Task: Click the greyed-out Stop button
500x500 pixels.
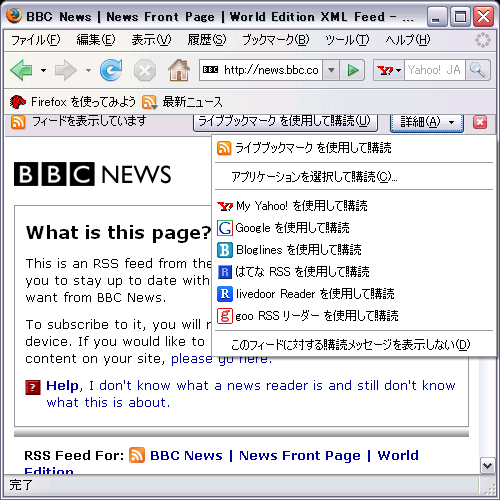Action: [x=145, y=70]
